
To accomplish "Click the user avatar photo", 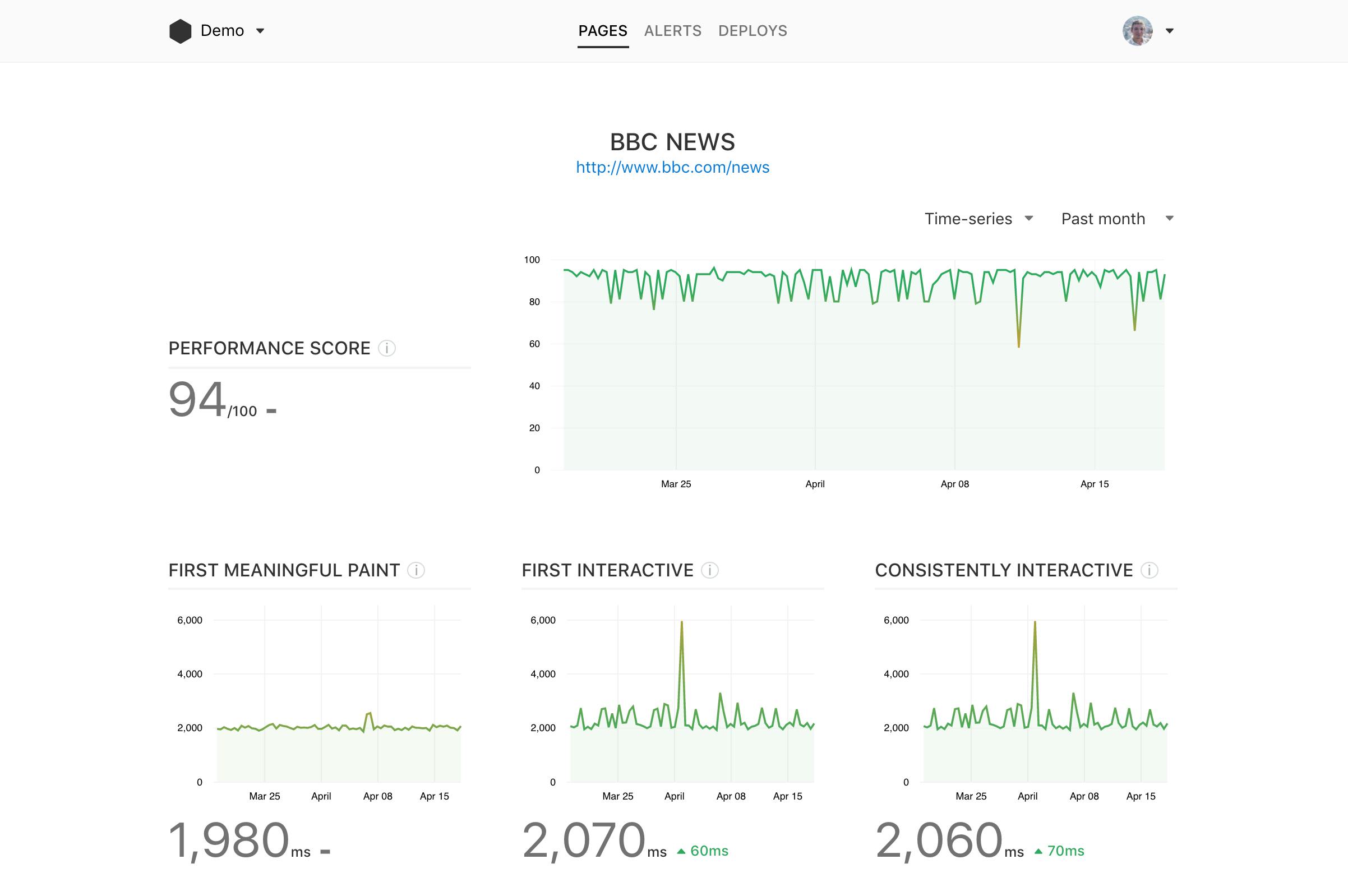I will (x=1137, y=31).
